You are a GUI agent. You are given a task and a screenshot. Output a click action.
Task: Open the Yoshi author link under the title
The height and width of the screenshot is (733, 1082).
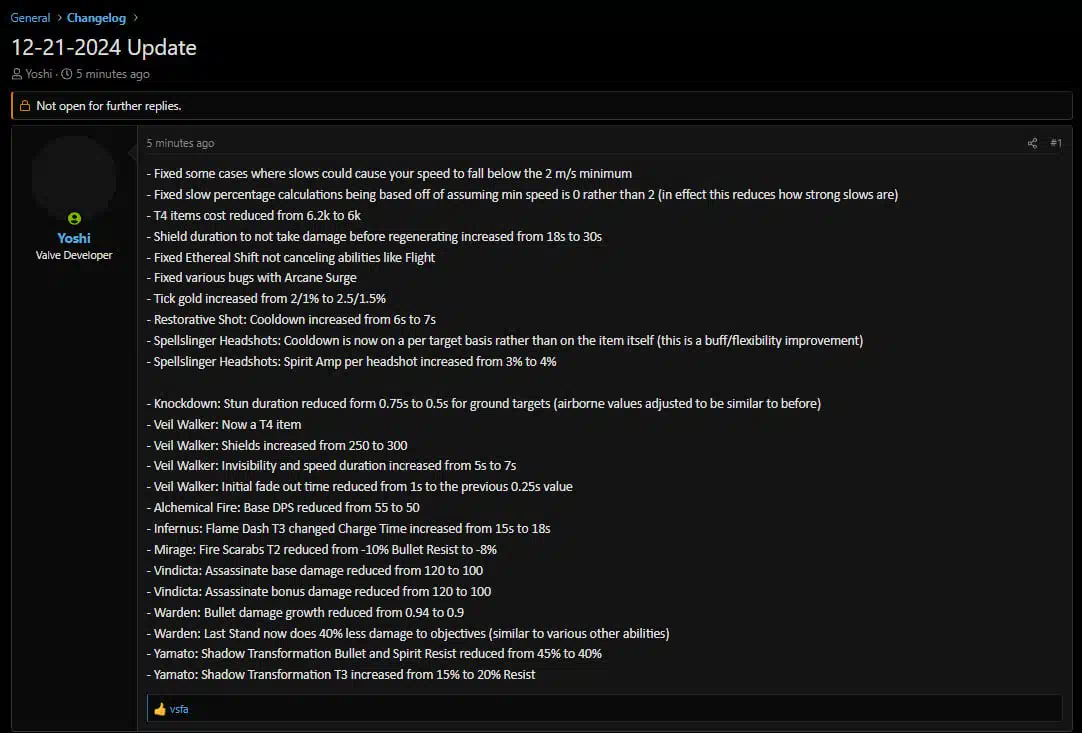[39, 74]
